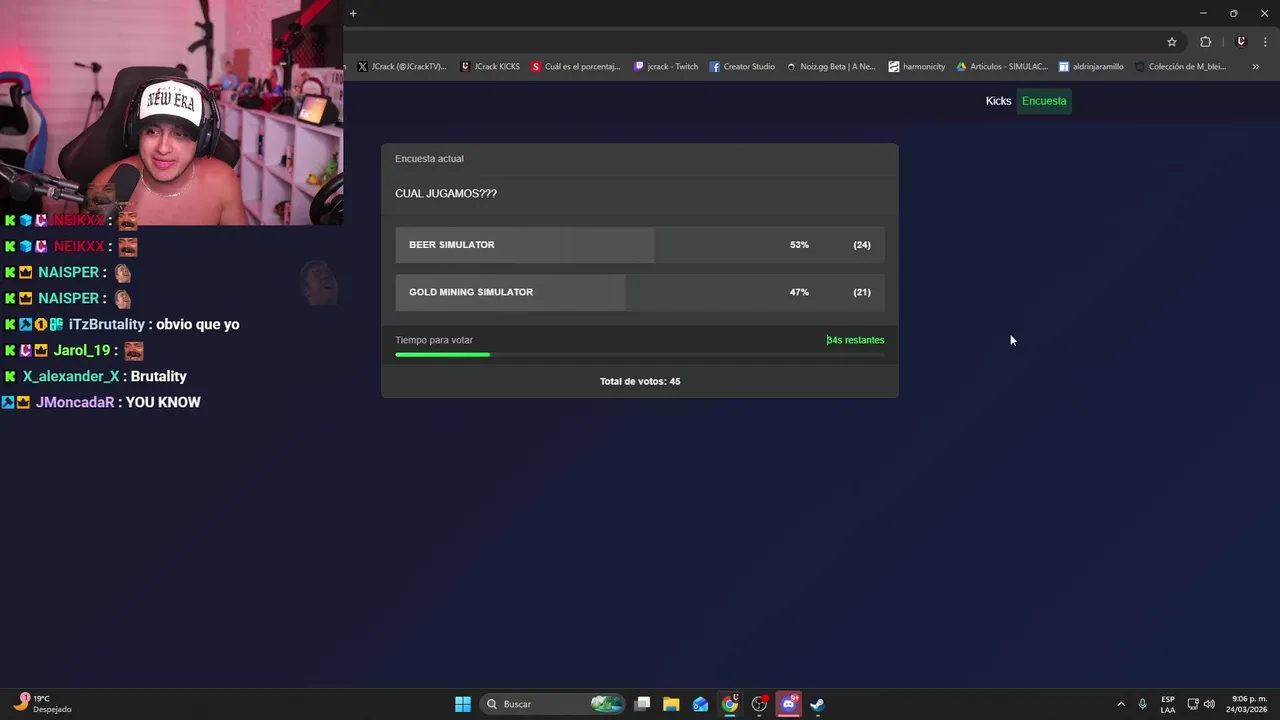Viewport: 1280px width, 720px height.
Task: Open the Noiz.gg Beta bookmark
Action: coord(831,67)
